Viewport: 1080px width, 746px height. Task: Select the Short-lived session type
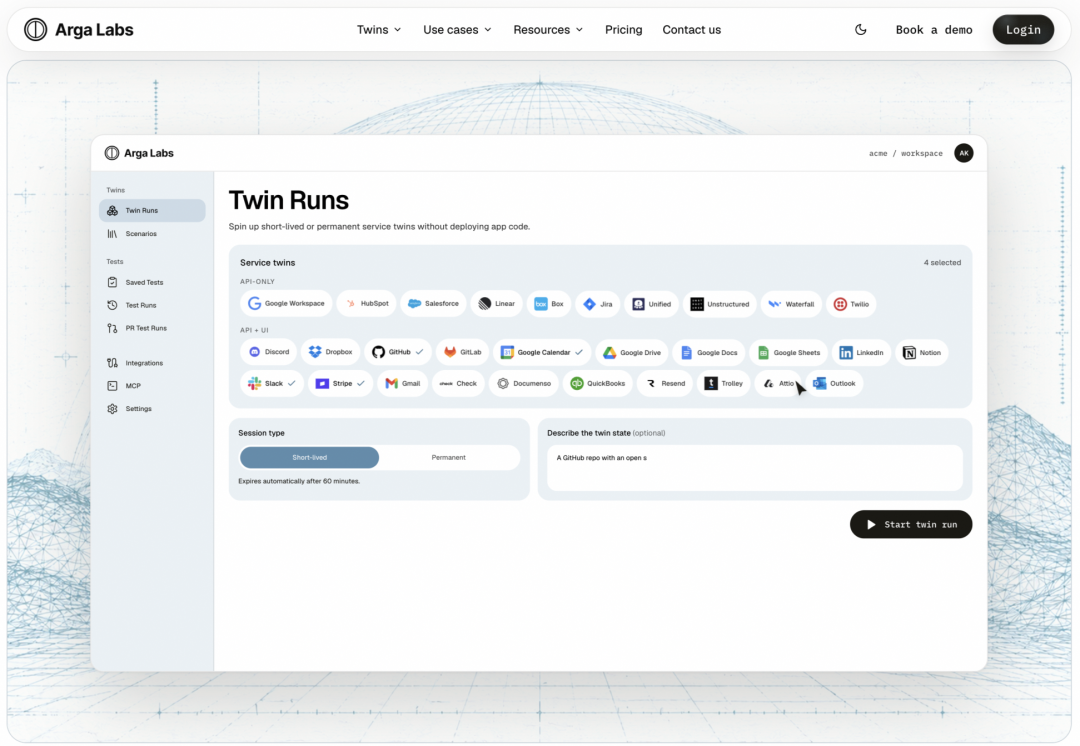click(x=309, y=457)
